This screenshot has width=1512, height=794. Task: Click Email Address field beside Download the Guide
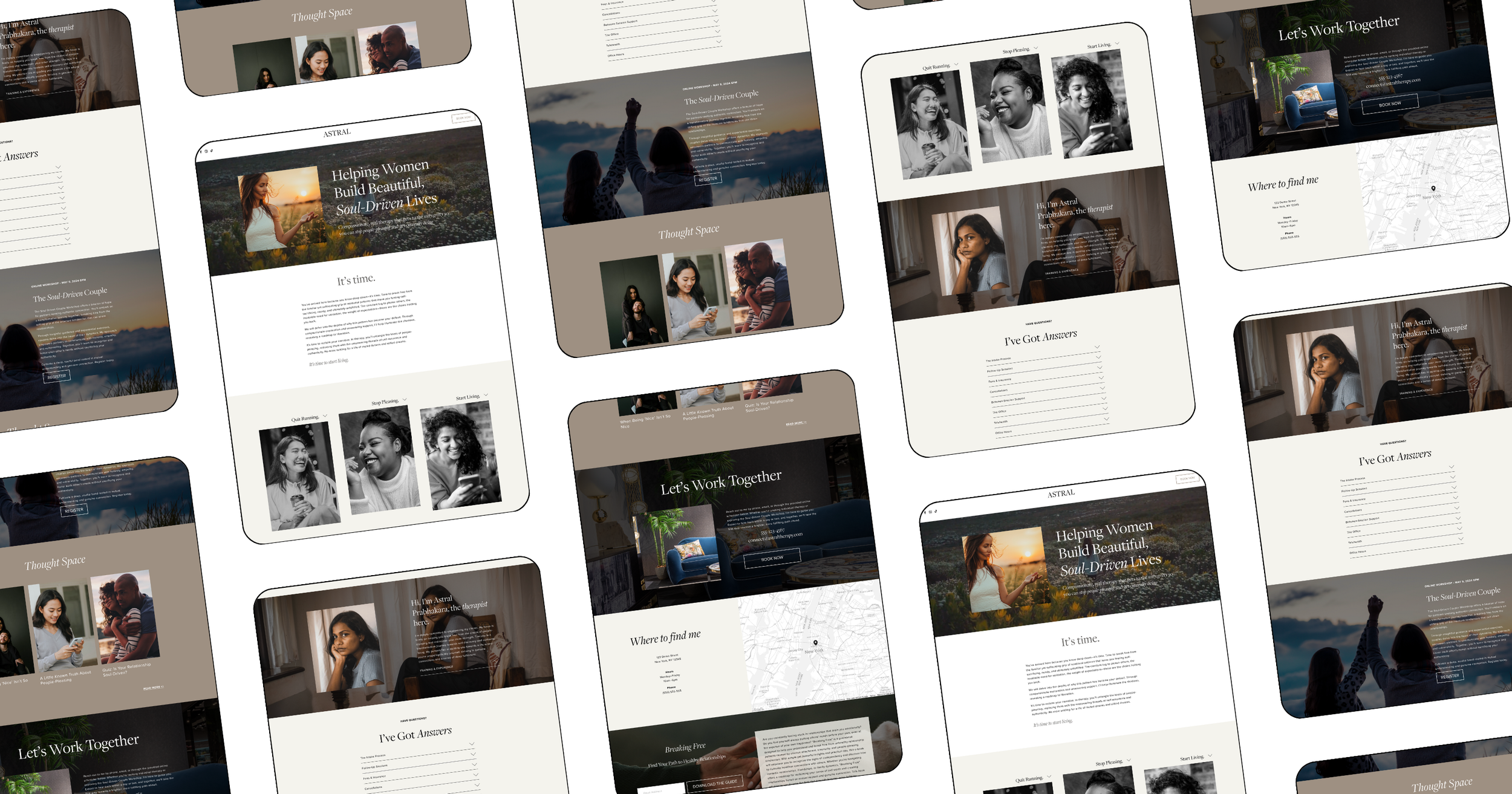tap(661, 790)
